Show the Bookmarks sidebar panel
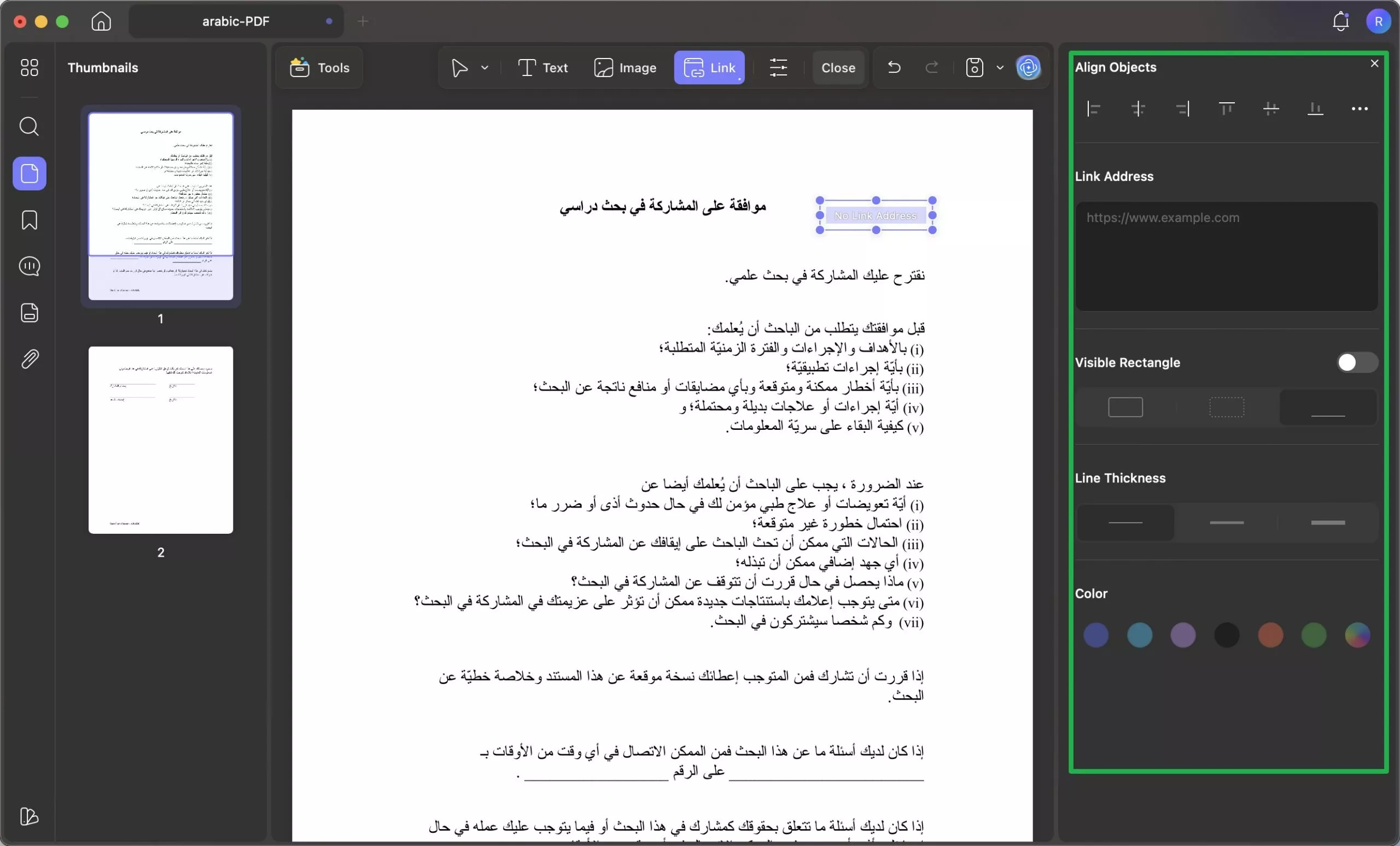This screenshot has height=846, width=1400. [30, 220]
